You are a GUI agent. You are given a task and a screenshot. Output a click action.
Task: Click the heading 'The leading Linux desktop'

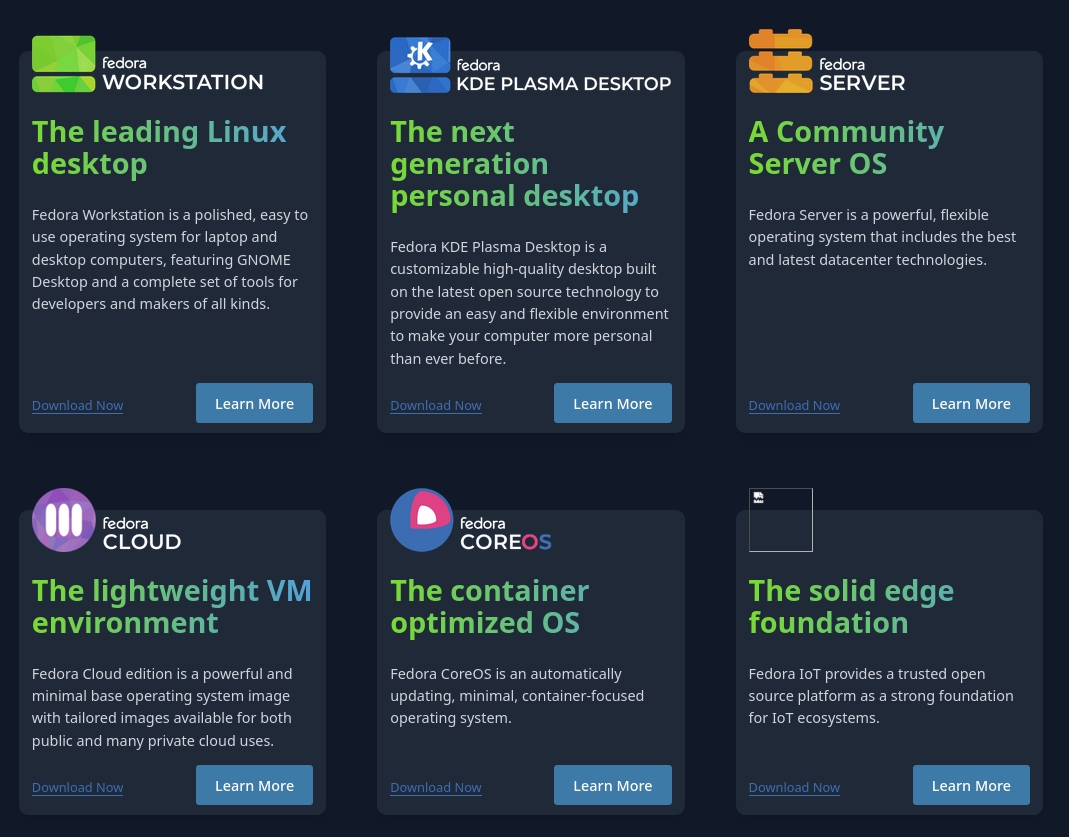click(x=159, y=148)
